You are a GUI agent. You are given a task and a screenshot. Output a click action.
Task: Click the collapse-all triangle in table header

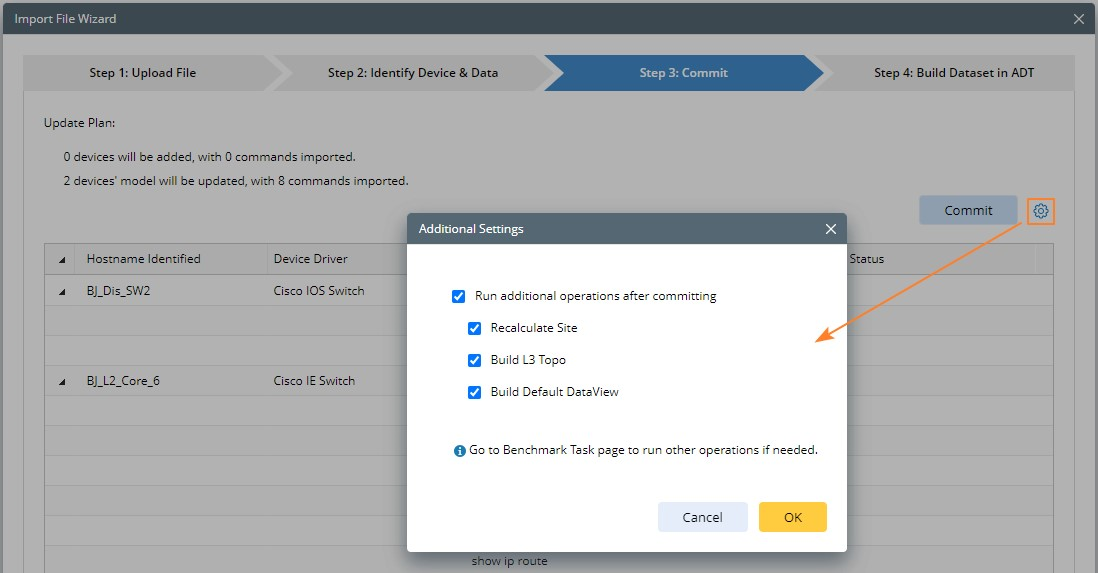pyautogui.click(x=62, y=260)
